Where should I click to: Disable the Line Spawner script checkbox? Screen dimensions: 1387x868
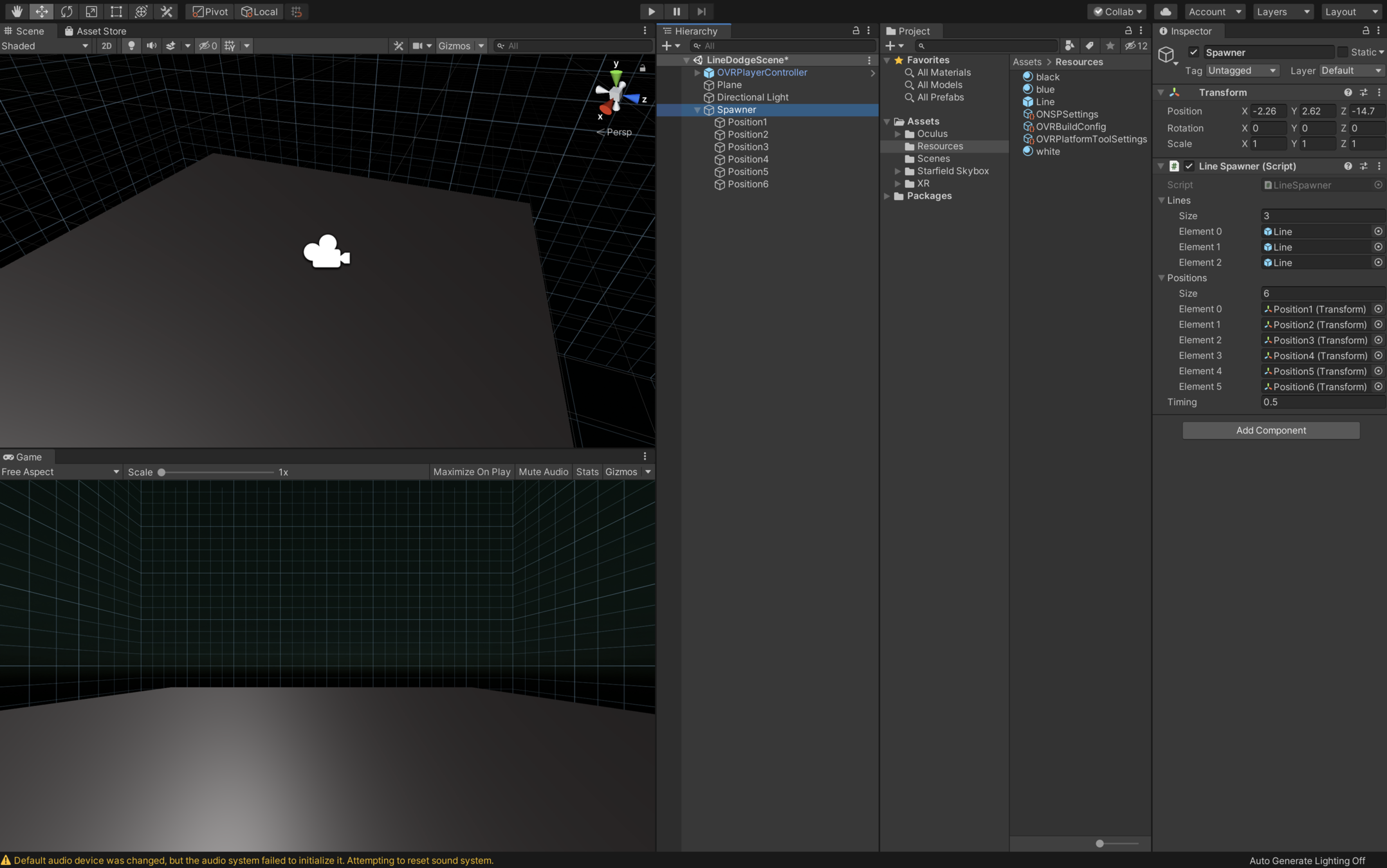click(1189, 167)
